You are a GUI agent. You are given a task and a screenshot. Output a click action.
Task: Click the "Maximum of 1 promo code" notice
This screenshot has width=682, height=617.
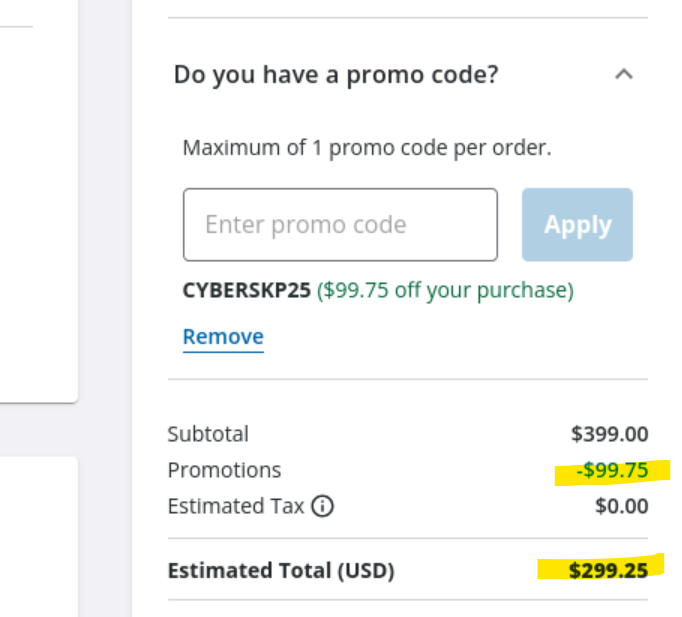(x=367, y=149)
